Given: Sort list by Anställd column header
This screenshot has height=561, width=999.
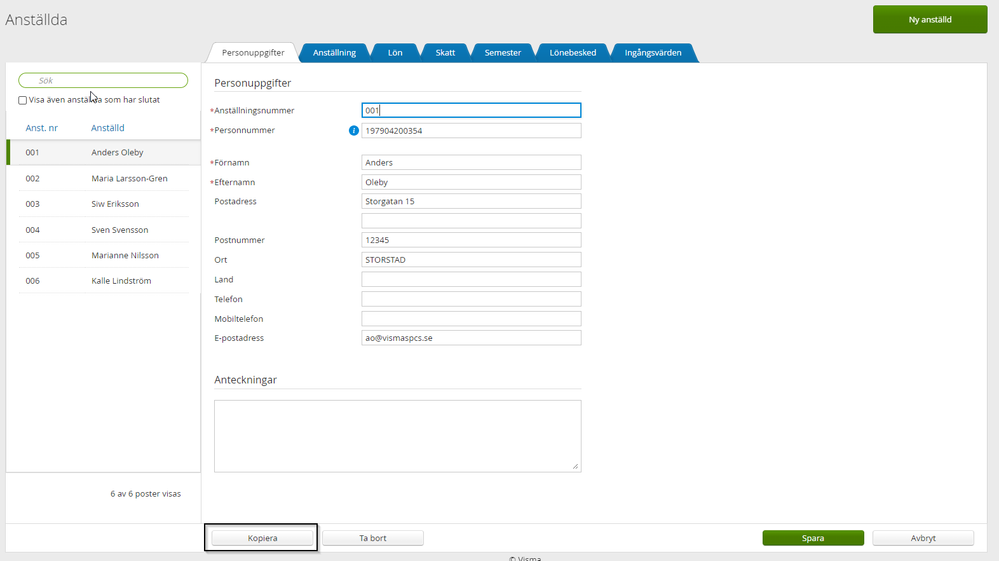Looking at the screenshot, I should [108, 128].
